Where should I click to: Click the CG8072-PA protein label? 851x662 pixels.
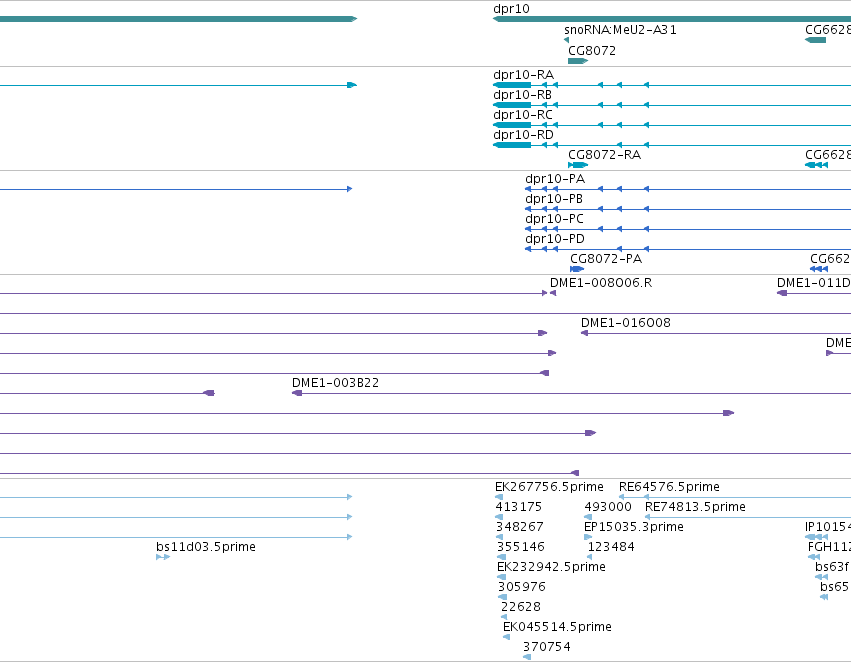[606, 259]
